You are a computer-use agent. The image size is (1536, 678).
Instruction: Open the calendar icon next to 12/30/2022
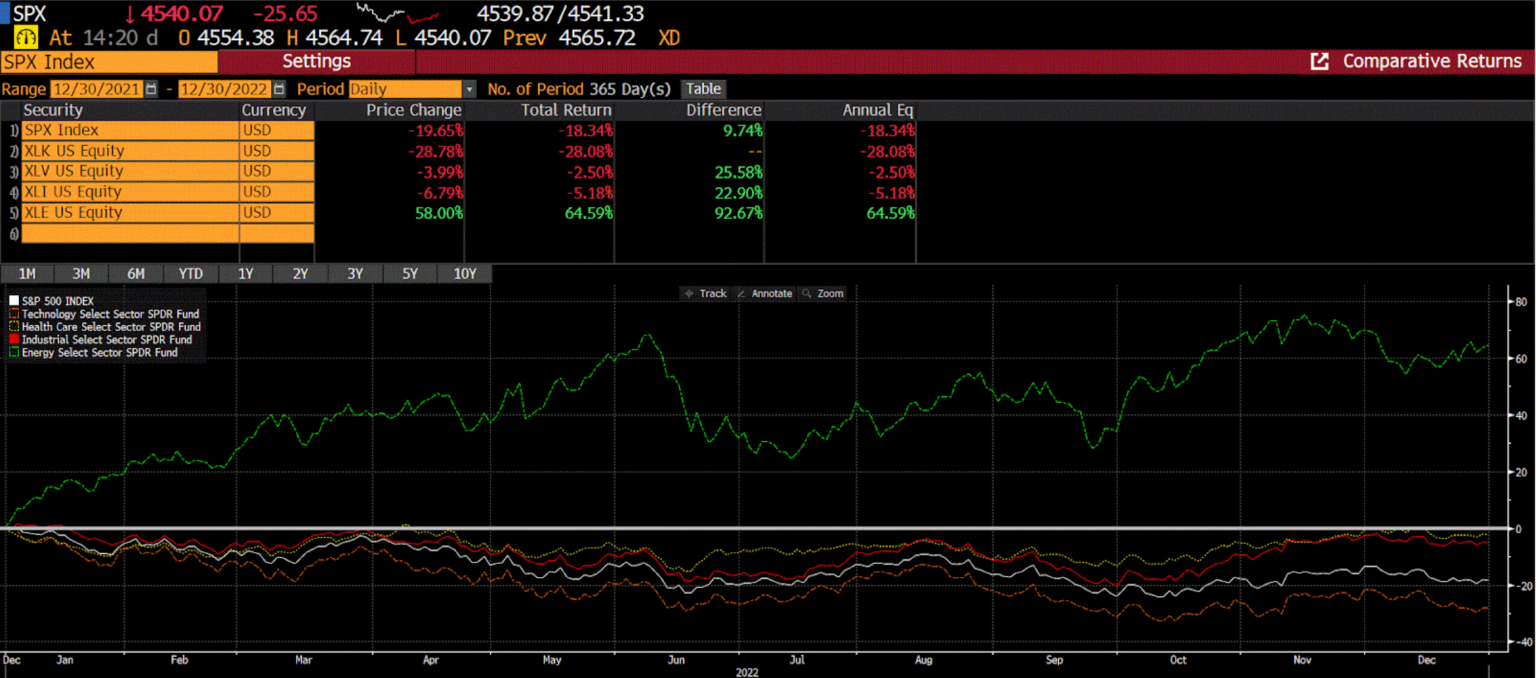pyautogui.click(x=279, y=89)
